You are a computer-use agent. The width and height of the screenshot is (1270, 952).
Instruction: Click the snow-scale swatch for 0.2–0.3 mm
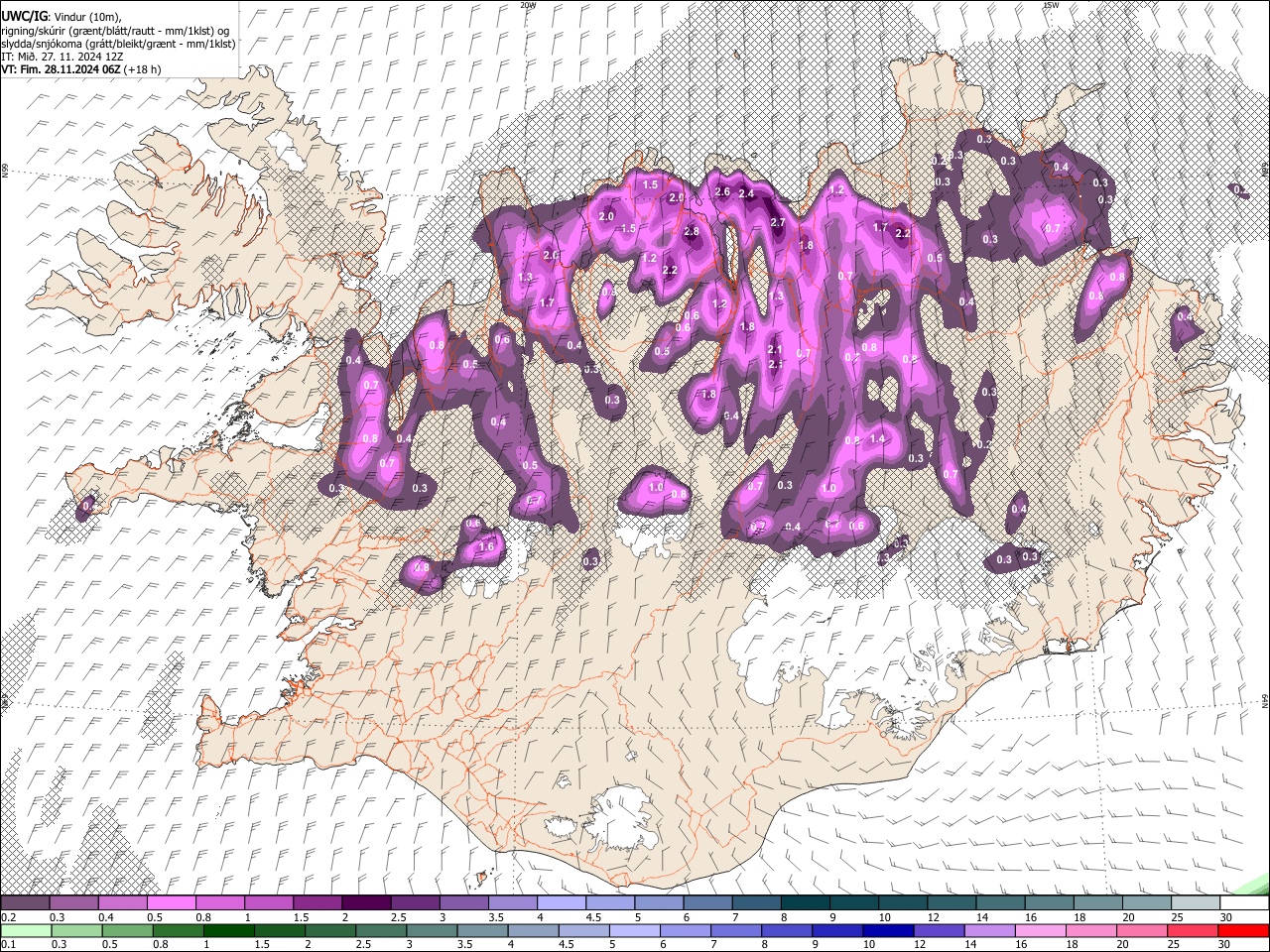[25, 903]
